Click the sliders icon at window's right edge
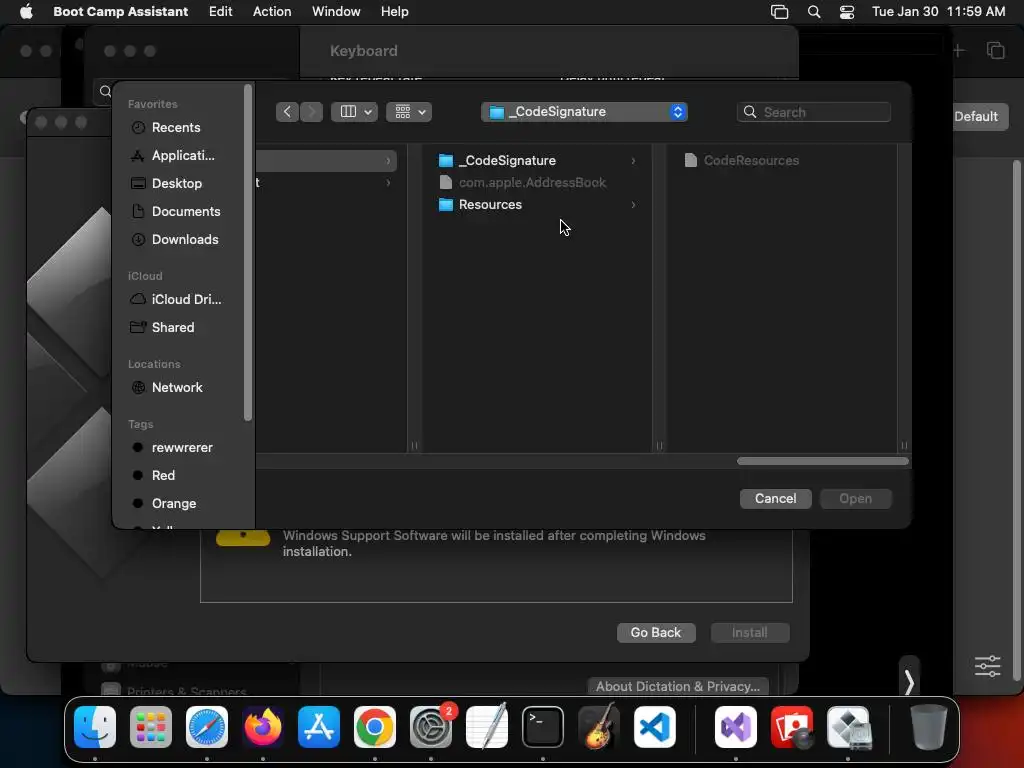The image size is (1024, 768). [987, 666]
